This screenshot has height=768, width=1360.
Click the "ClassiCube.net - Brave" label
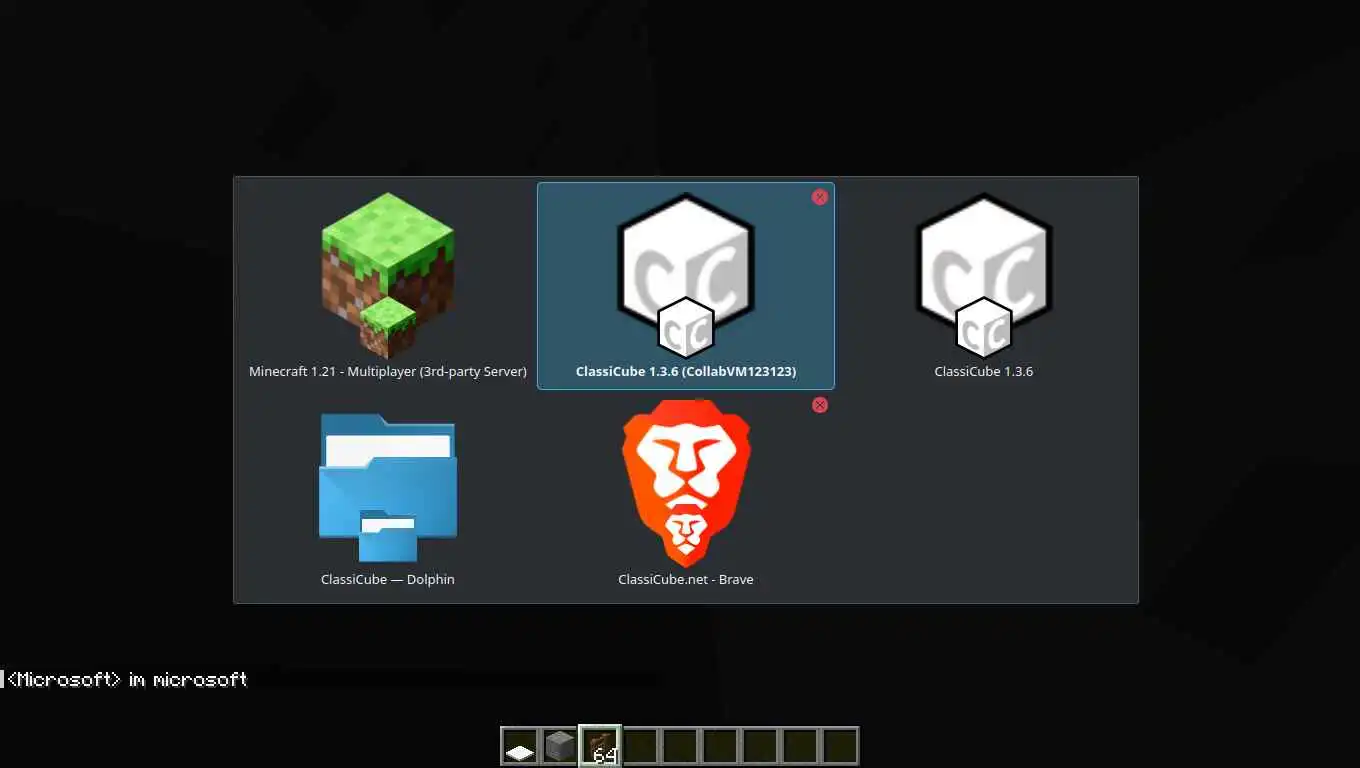(686, 579)
